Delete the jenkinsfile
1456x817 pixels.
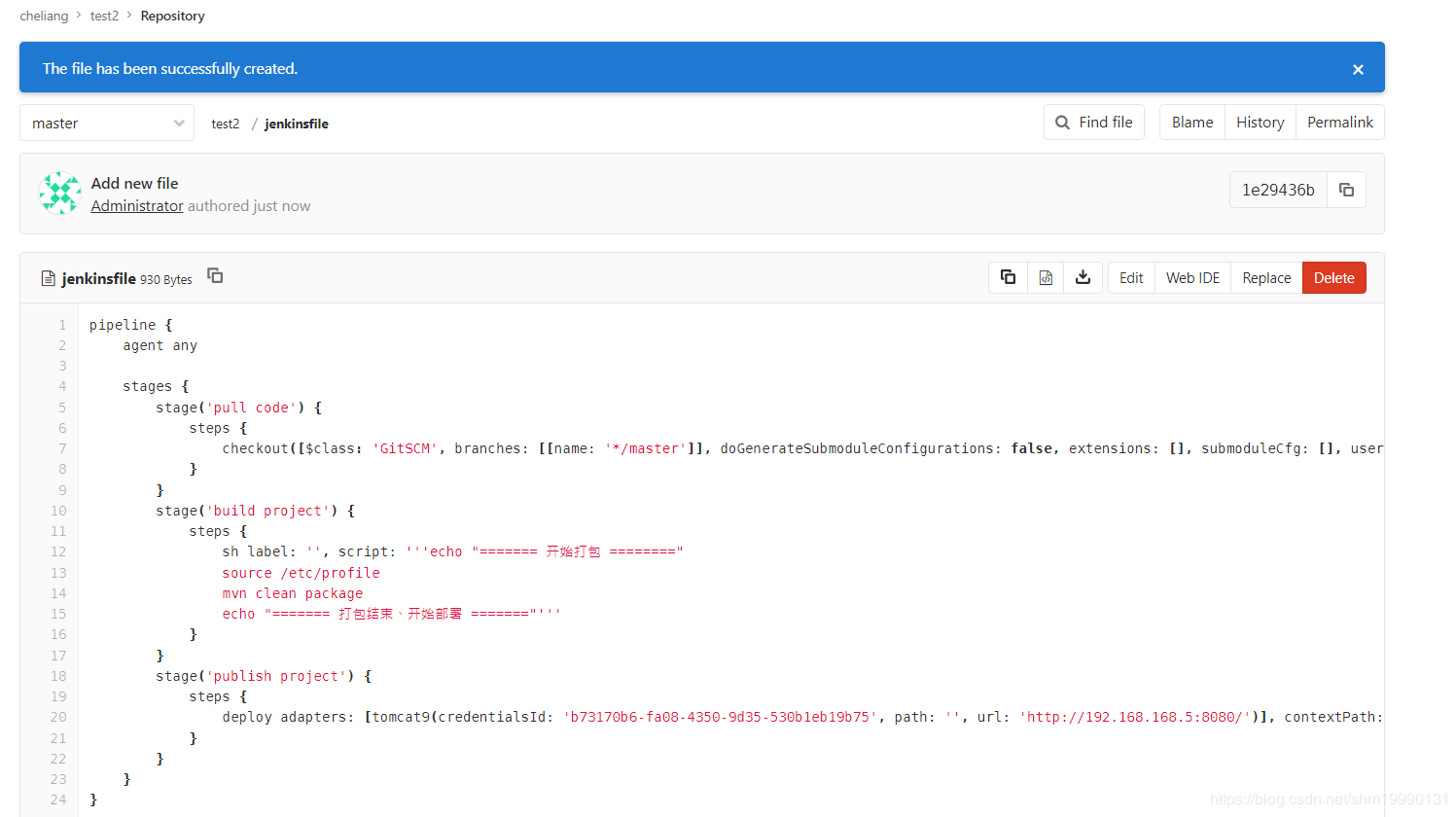[1333, 277]
